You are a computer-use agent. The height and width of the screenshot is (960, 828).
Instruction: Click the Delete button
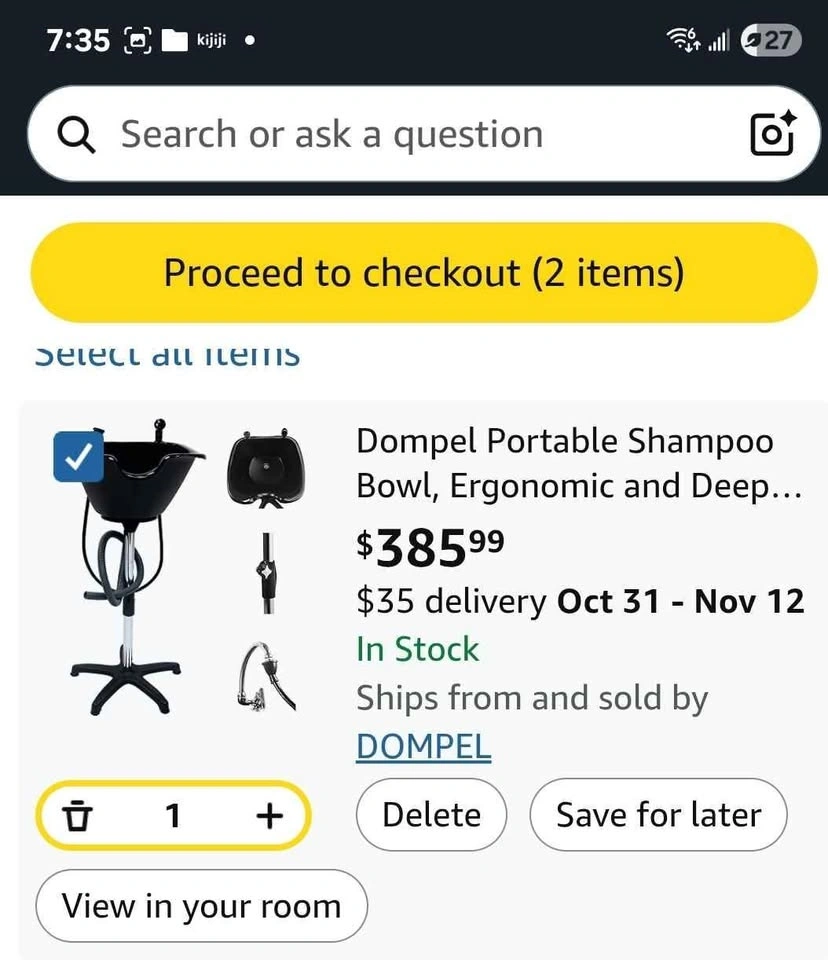click(x=432, y=815)
